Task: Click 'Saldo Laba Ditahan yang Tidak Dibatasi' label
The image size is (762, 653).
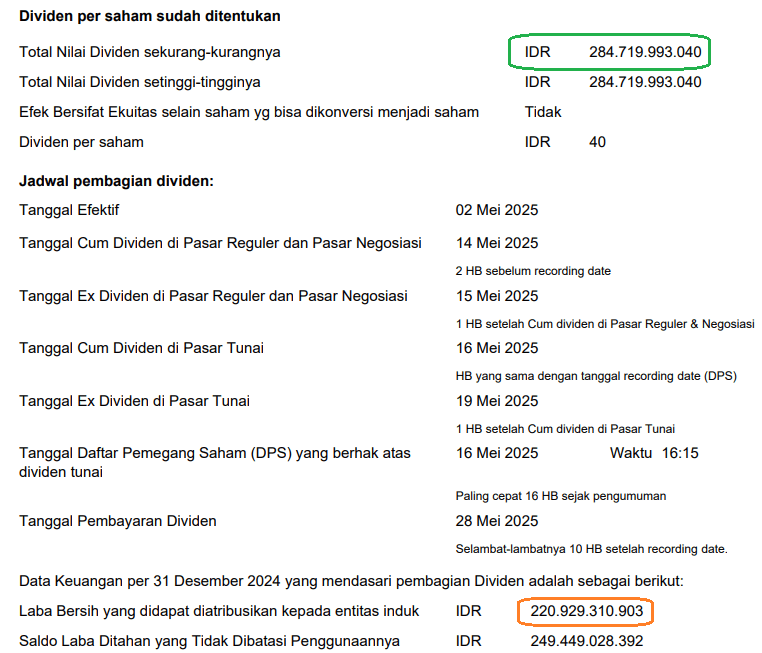Action: (x=209, y=641)
